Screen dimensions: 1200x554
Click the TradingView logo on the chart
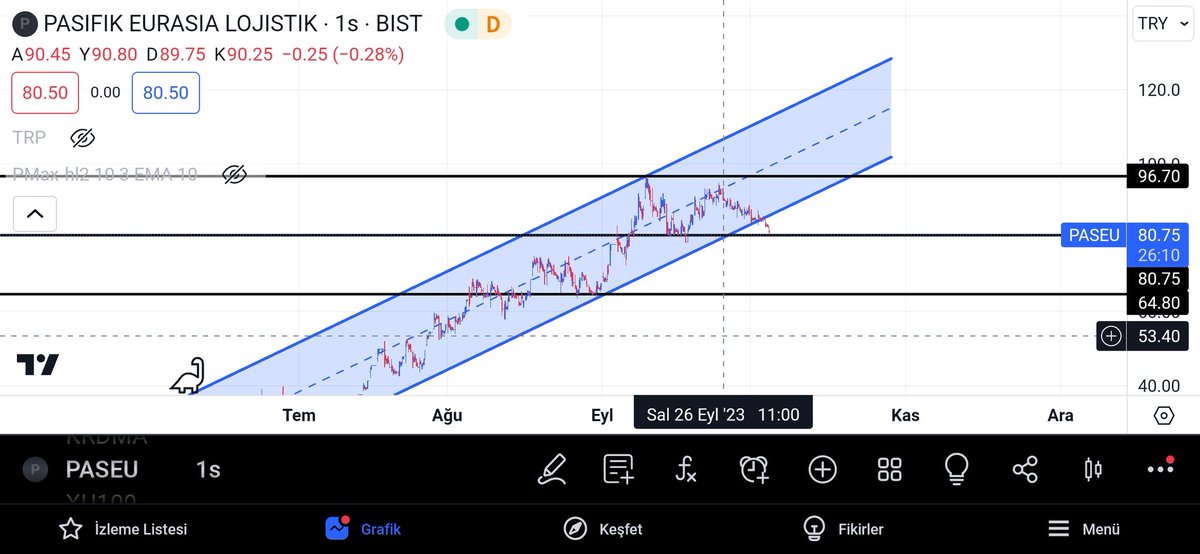point(38,365)
